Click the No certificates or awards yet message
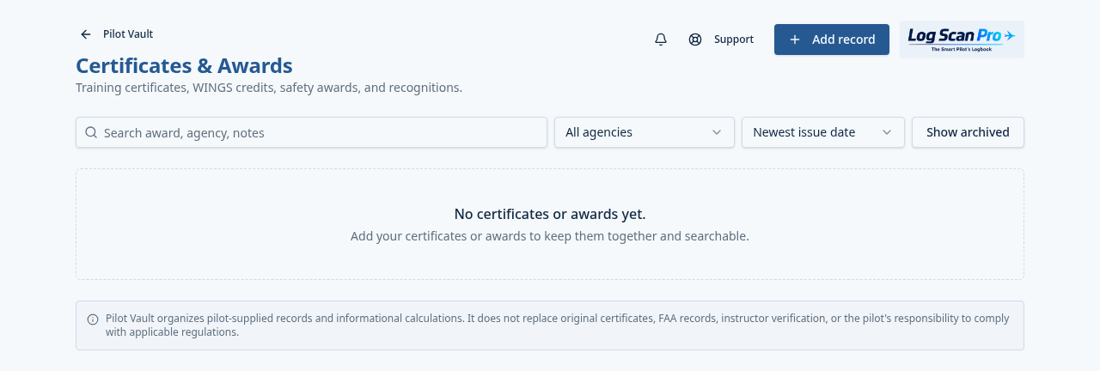The image size is (1100, 371). coord(550,214)
